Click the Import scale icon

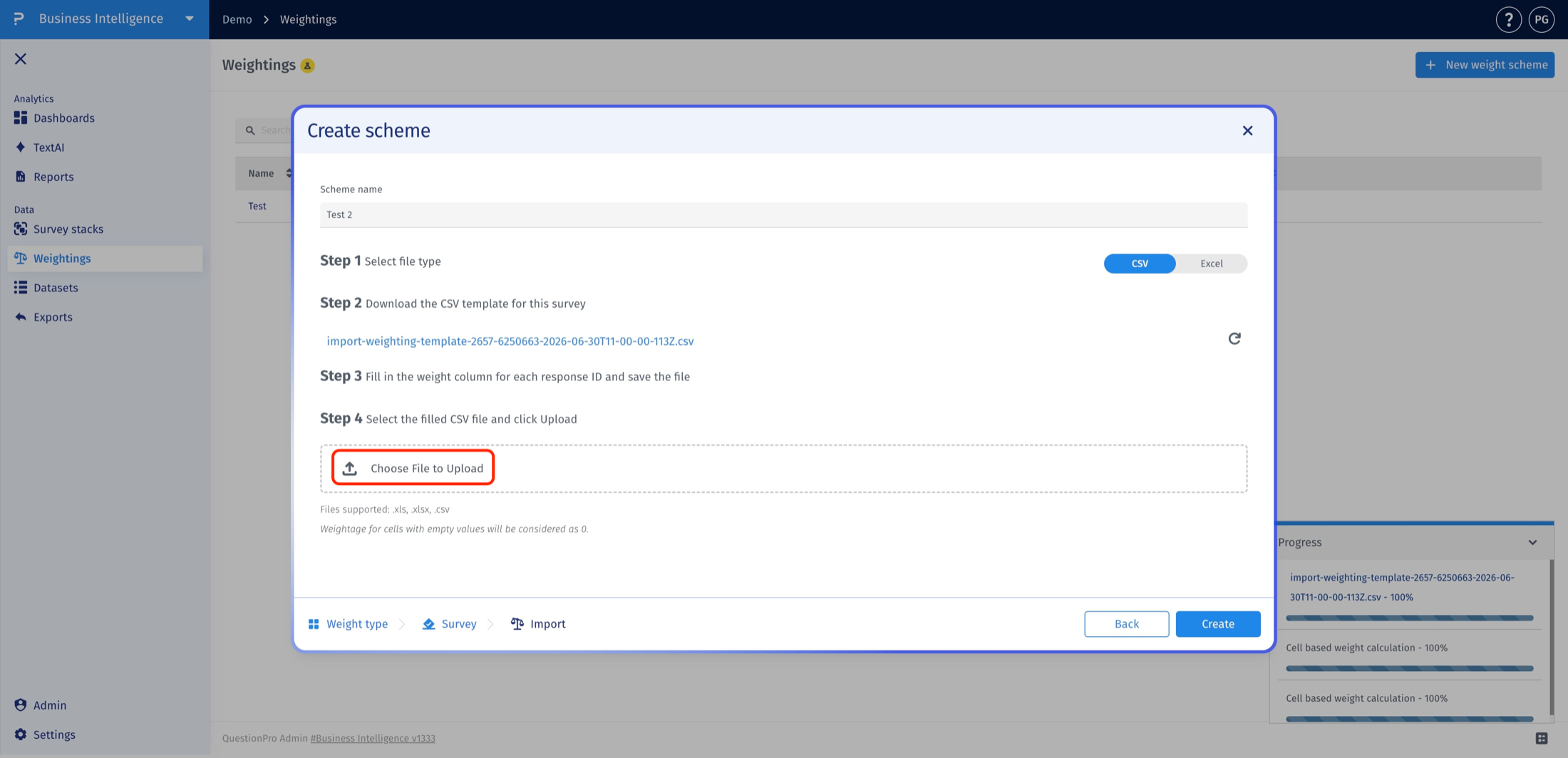click(517, 624)
